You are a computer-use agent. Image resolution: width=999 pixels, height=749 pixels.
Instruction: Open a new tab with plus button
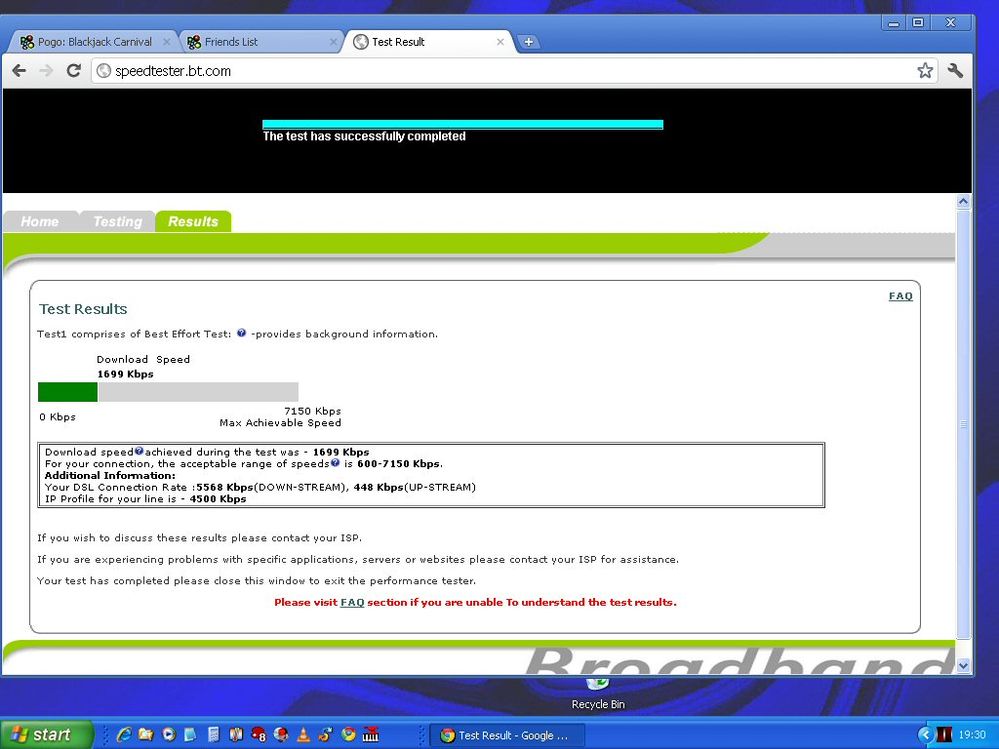click(528, 42)
